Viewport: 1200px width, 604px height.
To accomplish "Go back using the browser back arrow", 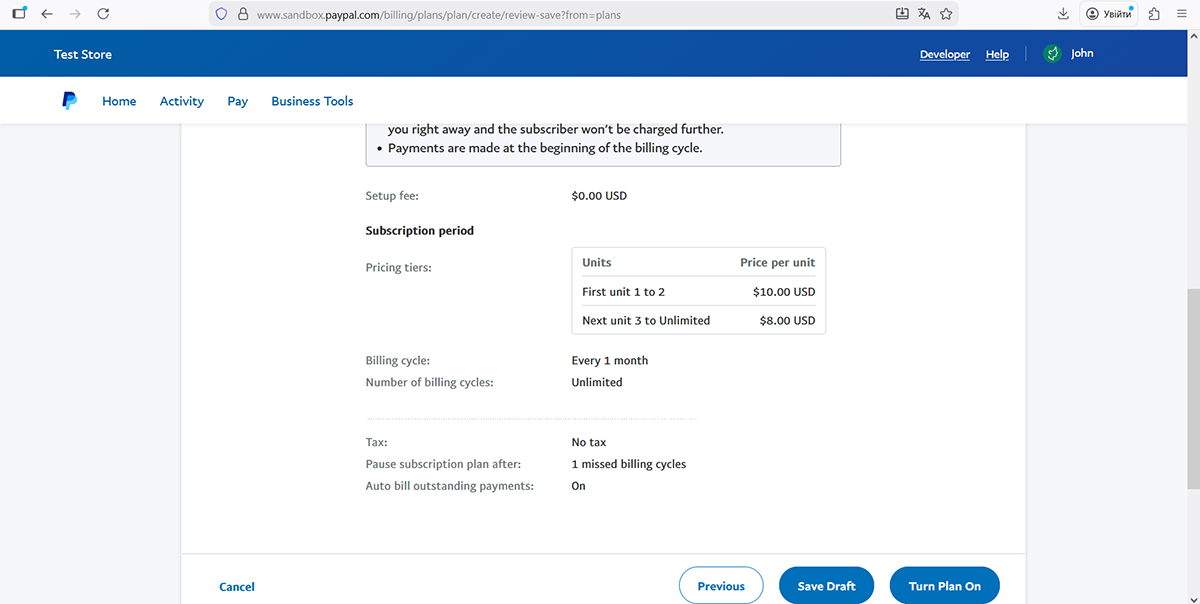I will [46, 14].
